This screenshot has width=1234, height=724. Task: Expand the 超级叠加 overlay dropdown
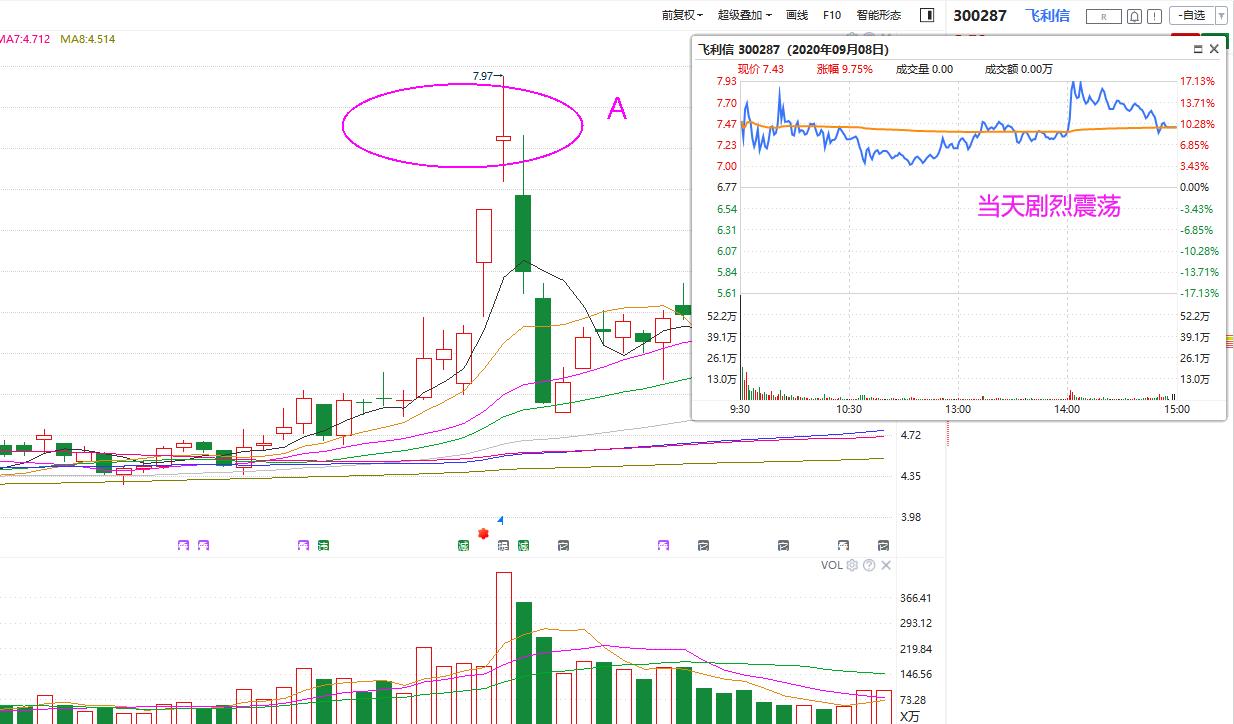[745, 15]
